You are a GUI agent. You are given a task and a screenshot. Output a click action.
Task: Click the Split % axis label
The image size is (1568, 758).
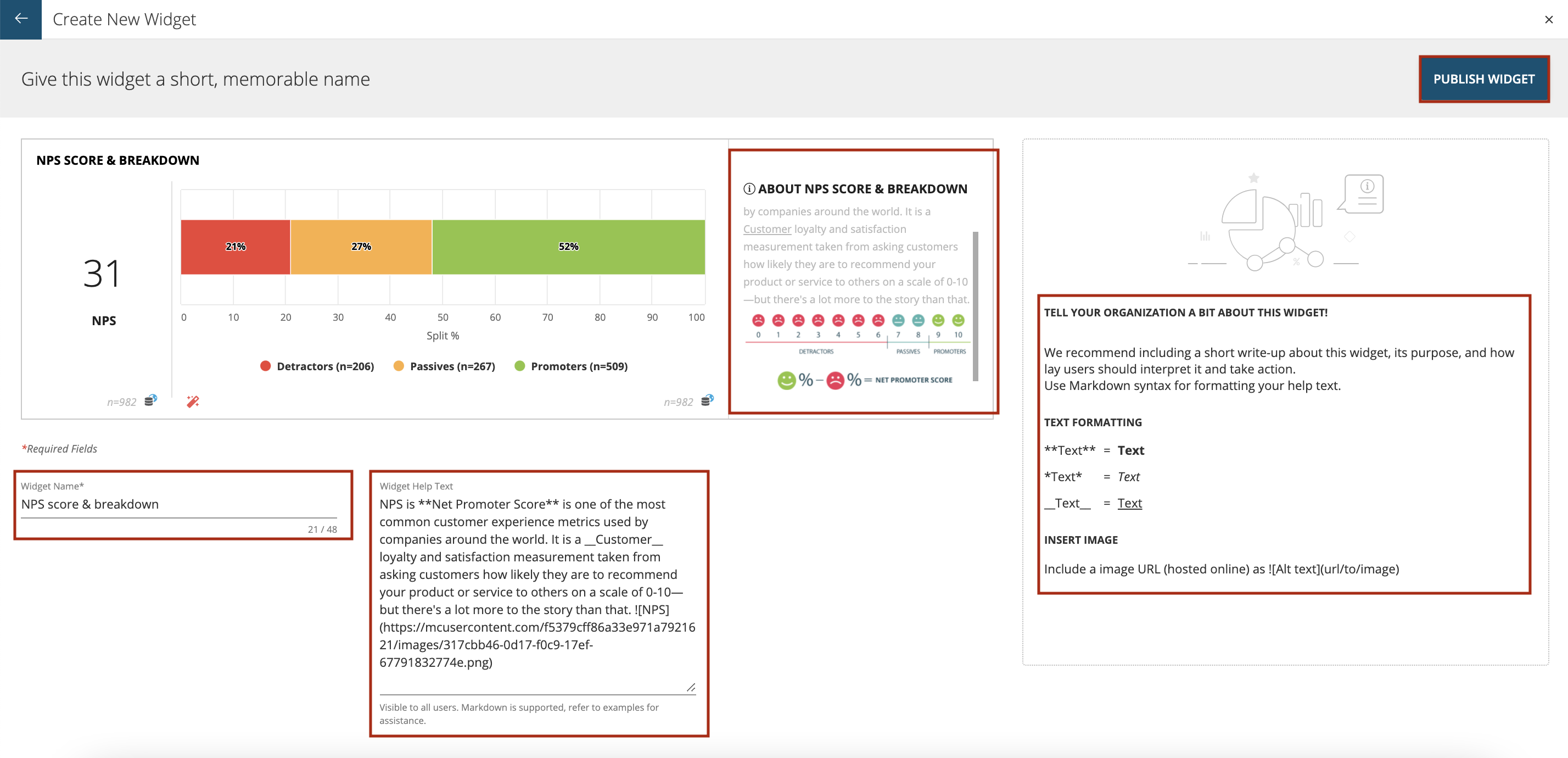pos(443,336)
